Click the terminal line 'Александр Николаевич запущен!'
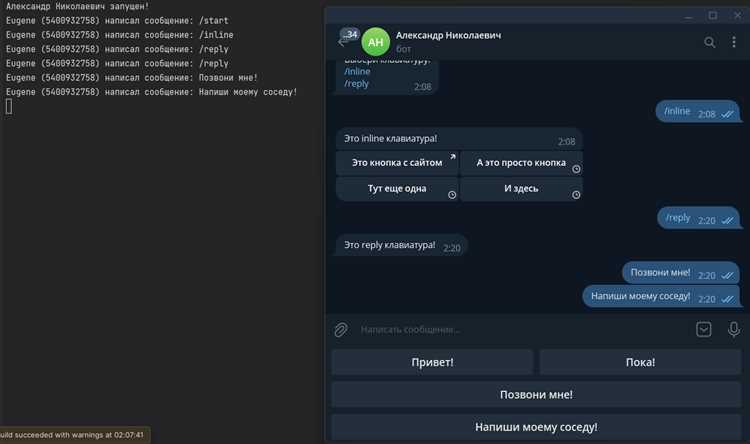This screenshot has width=750, height=444. pyautogui.click(x=77, y=6)
